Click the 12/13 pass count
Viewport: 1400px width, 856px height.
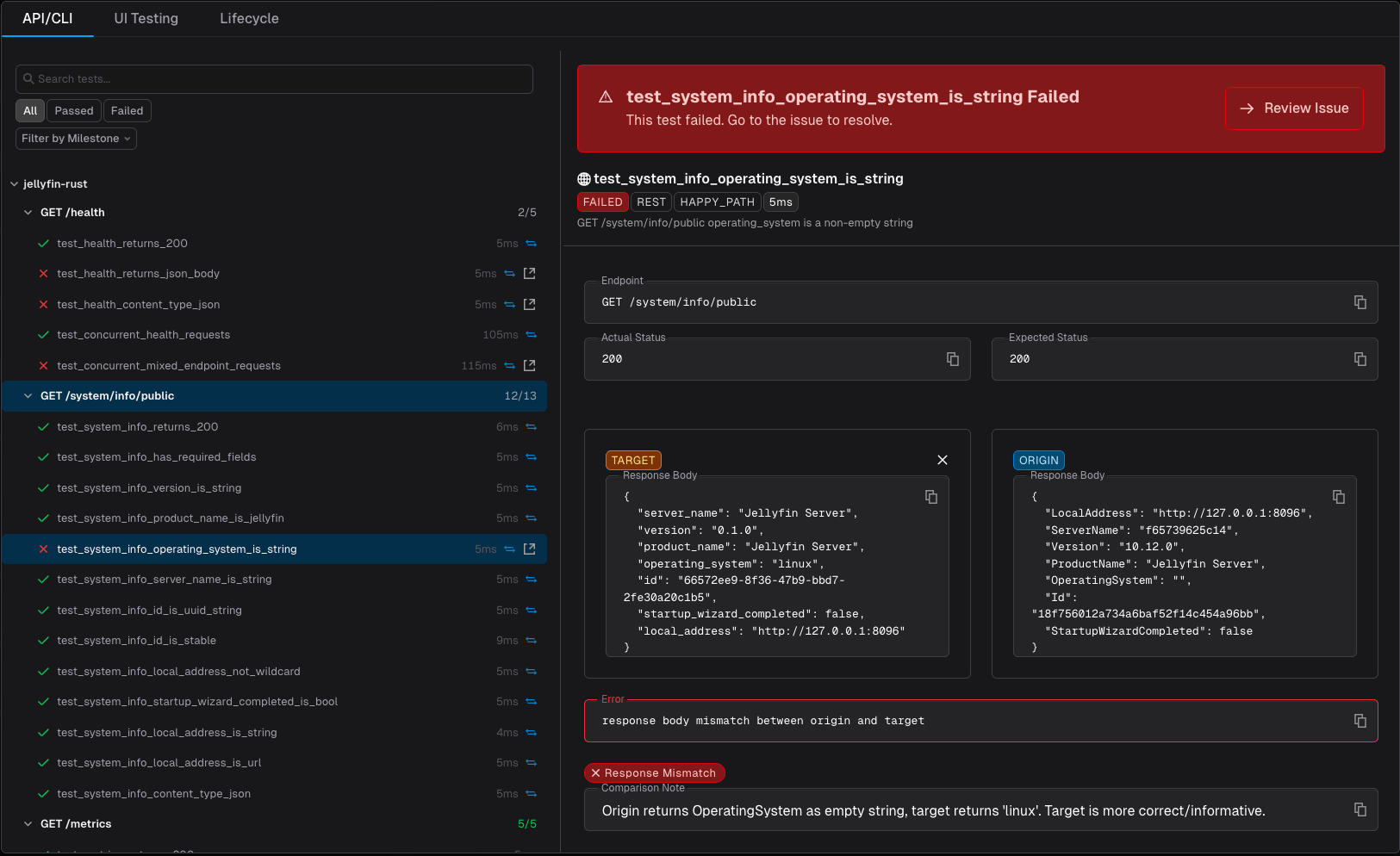coord(520,396)
